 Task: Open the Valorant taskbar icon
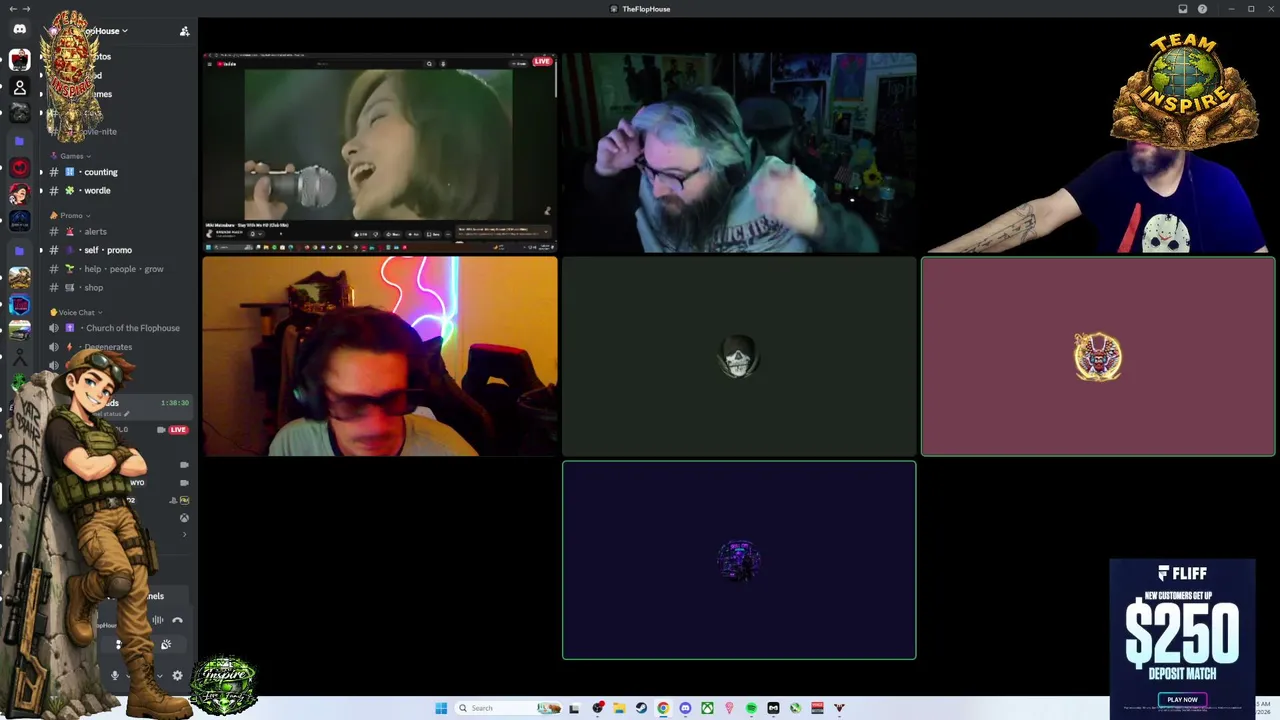pyautogui.click(x=839, y=708)
